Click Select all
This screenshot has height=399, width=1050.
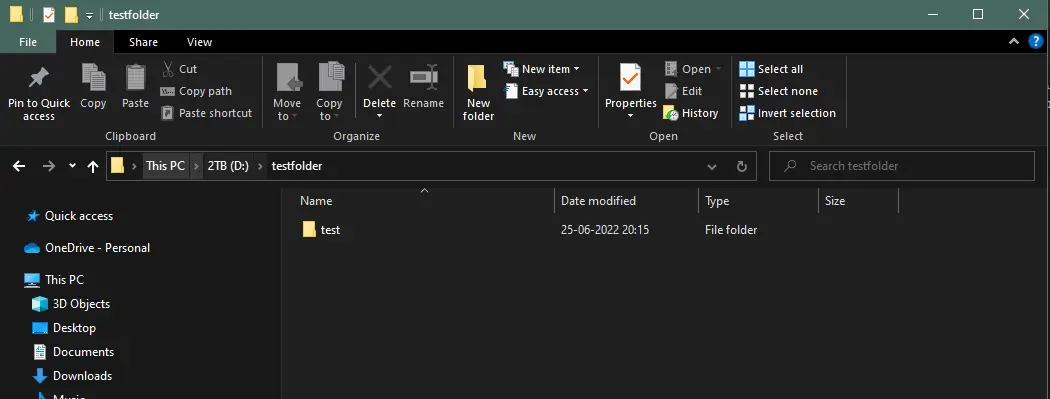(x=771, y=69)
